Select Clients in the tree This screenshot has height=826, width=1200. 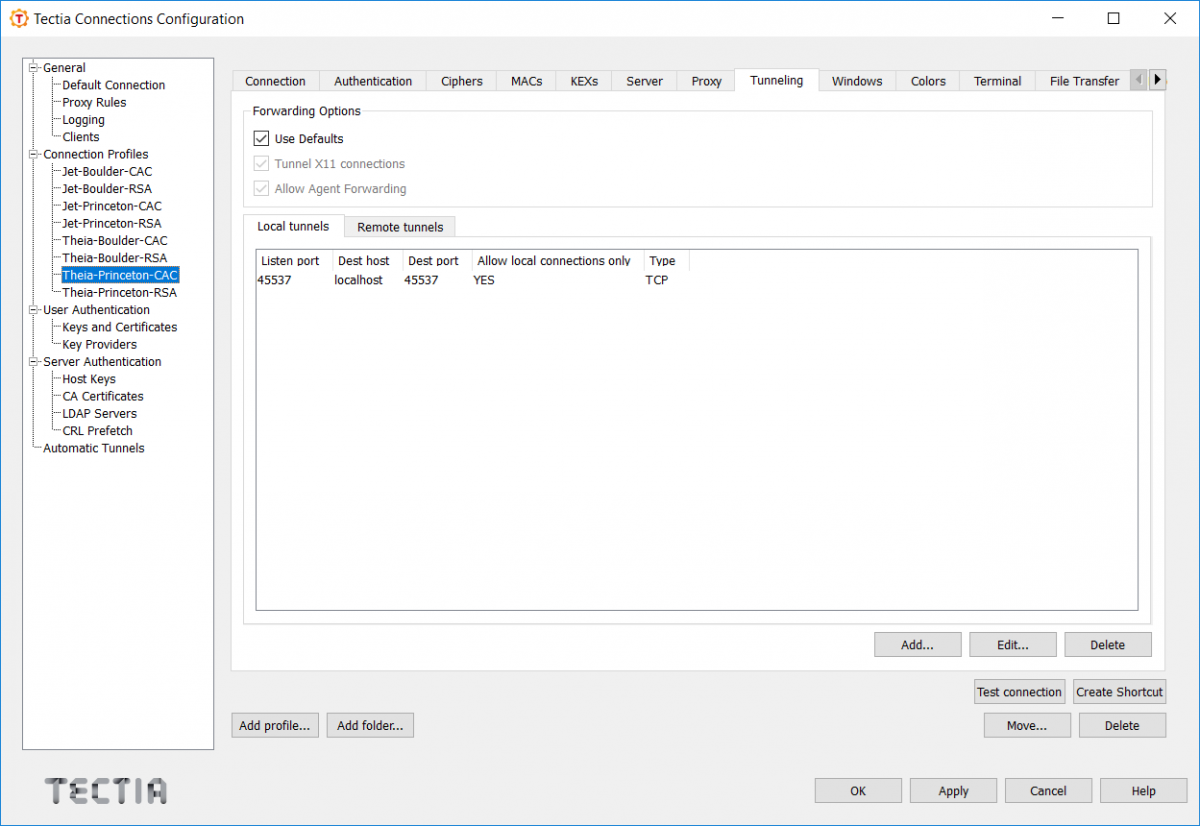[81, 137]
